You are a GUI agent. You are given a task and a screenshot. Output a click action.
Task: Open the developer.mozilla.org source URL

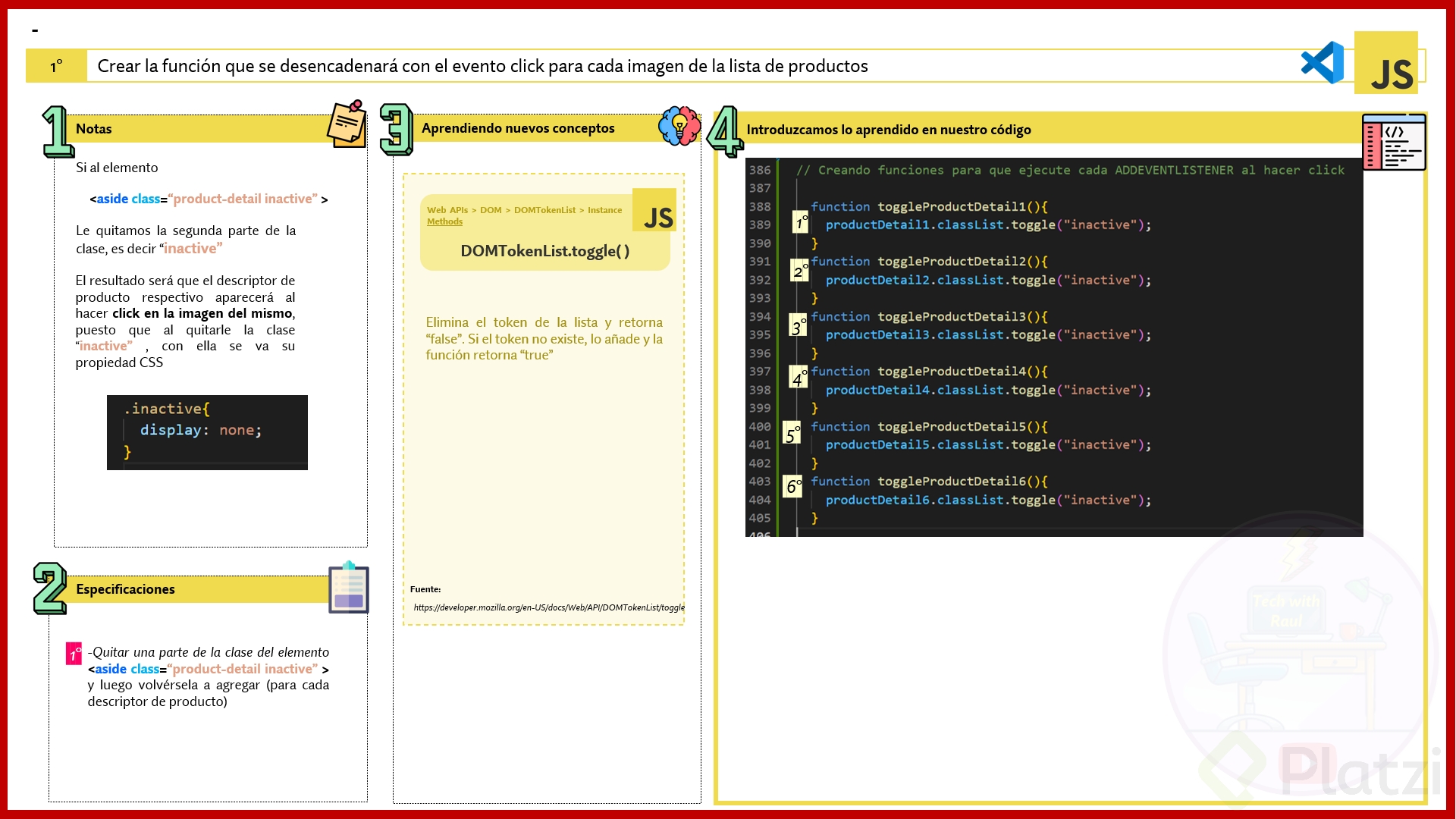pos(549,607)
